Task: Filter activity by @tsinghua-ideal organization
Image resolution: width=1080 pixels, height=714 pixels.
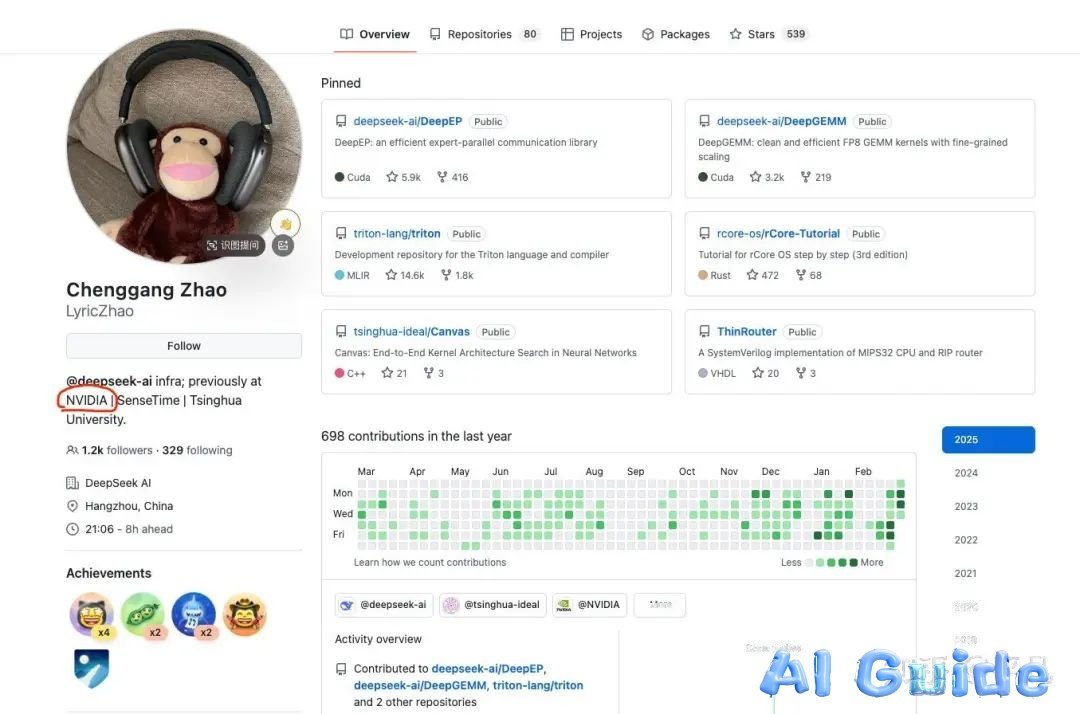Action: pos(493,605)
